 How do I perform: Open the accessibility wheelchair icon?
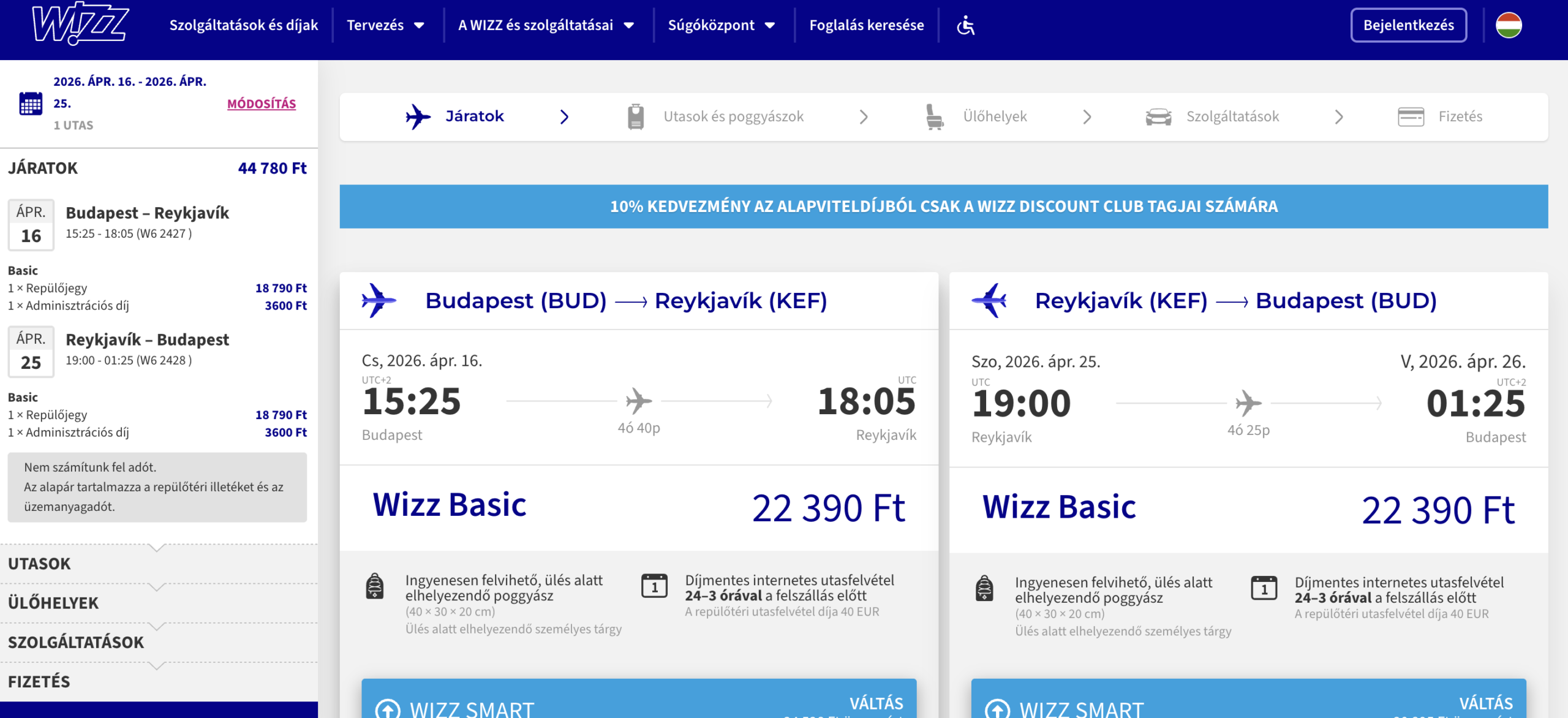pyautogui.click(x=965, y=25)
